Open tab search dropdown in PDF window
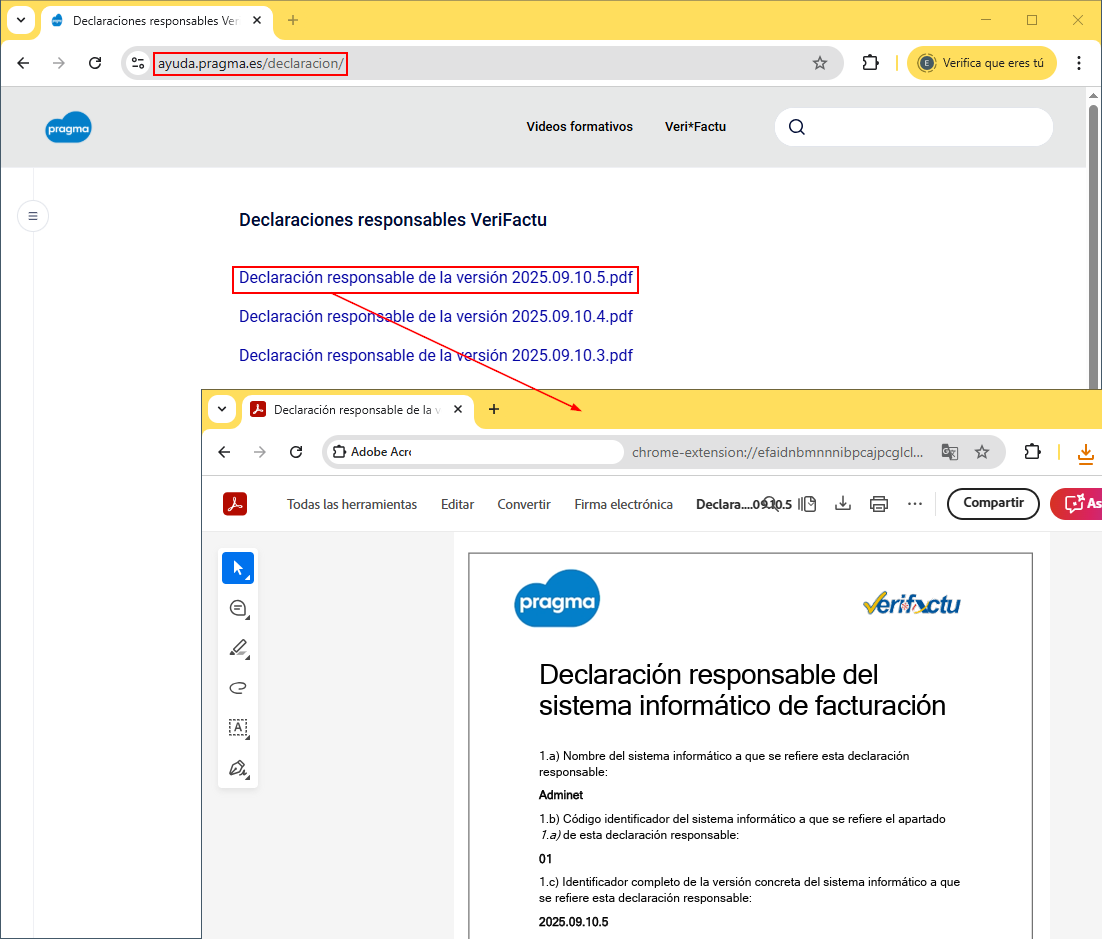Image resolution: width=1102 pixels, height=939 pixels. pos(222,409)
